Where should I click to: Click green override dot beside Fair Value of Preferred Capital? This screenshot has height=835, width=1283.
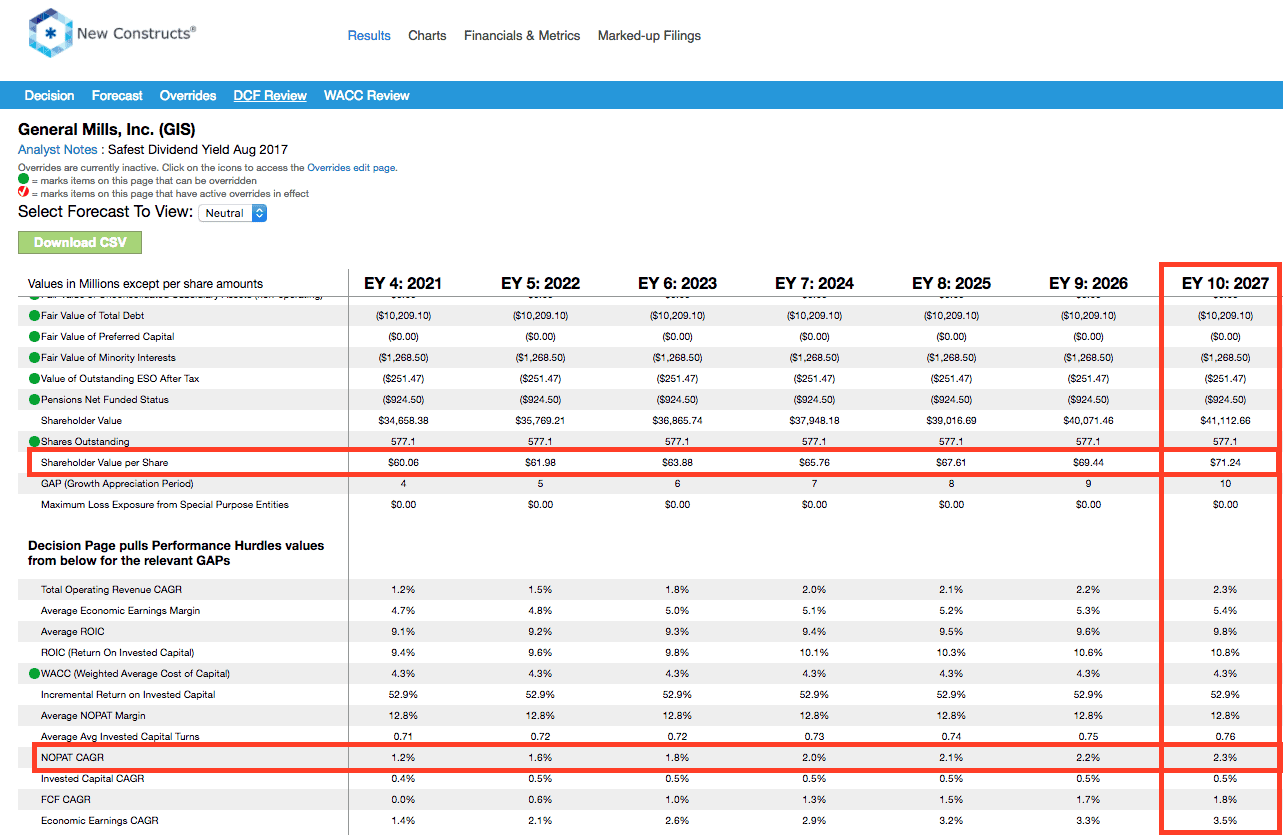coord(34,336)
